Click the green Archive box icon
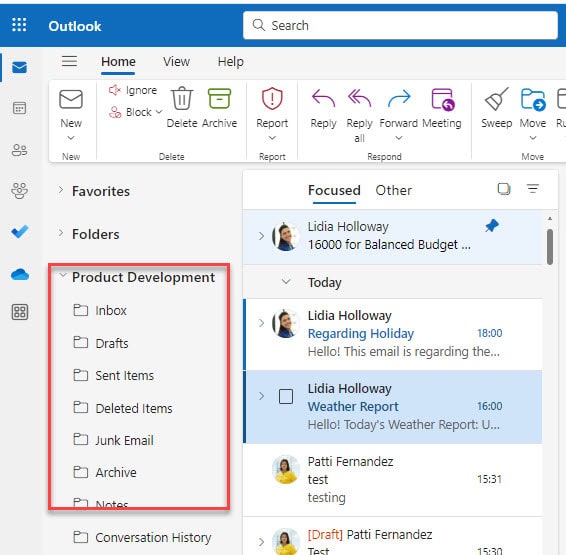This screenshot has width=566, height=555. [219, 99]
